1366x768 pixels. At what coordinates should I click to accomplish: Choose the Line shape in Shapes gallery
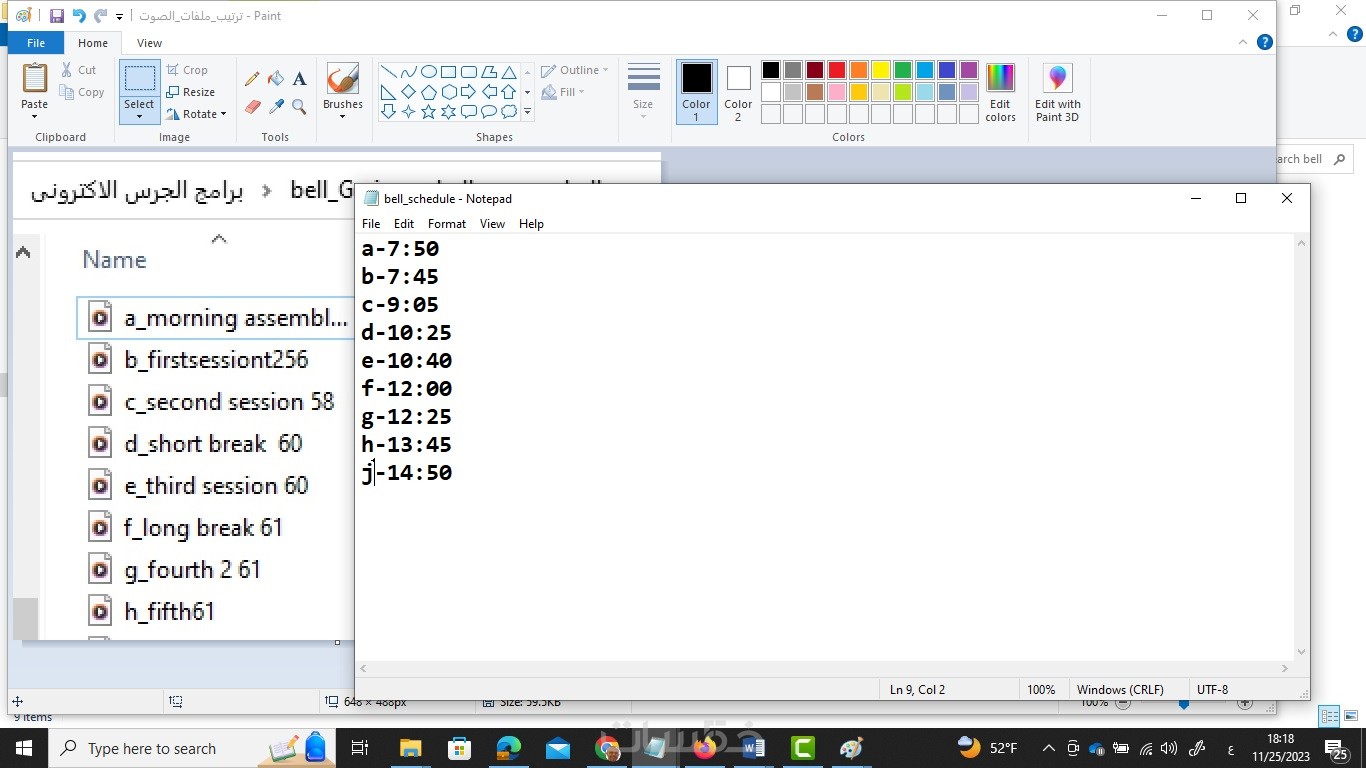388,72
